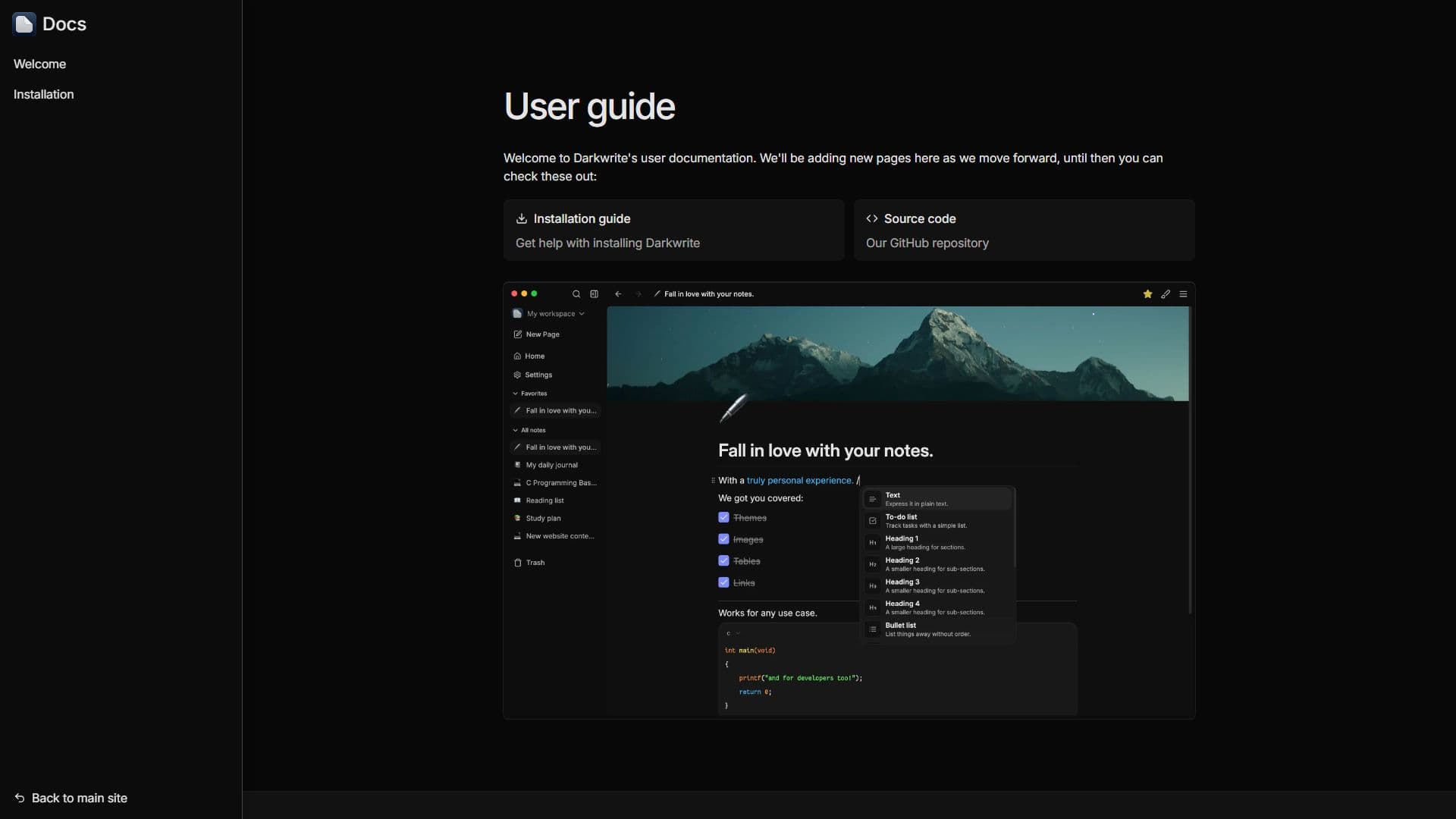Open the Installation guide card
1456x819 pixels.
pyautogui.click(x=673, y=231)
